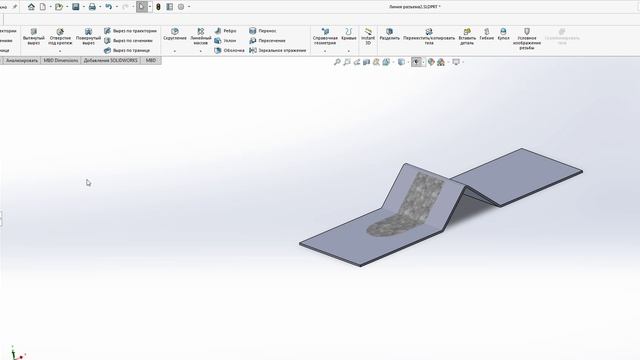Image resolution: width=640 pixels, height=360 pixels.
Task: Open the View Orientation icon
Action: (x=386, y=62)
